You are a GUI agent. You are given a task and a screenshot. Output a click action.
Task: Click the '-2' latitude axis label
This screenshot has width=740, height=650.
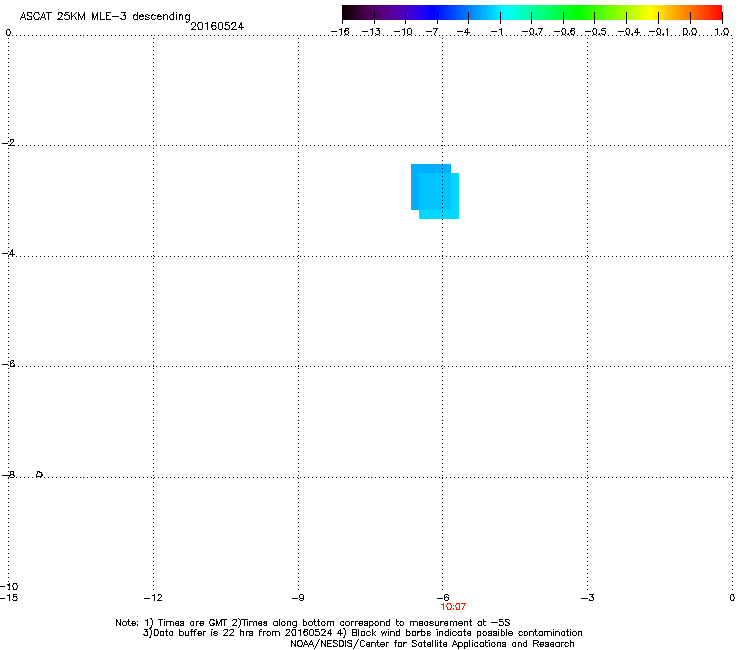[8, 143]
